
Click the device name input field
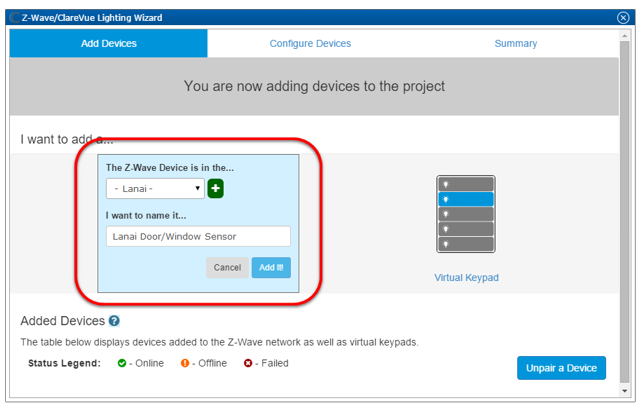click(198, 236)
